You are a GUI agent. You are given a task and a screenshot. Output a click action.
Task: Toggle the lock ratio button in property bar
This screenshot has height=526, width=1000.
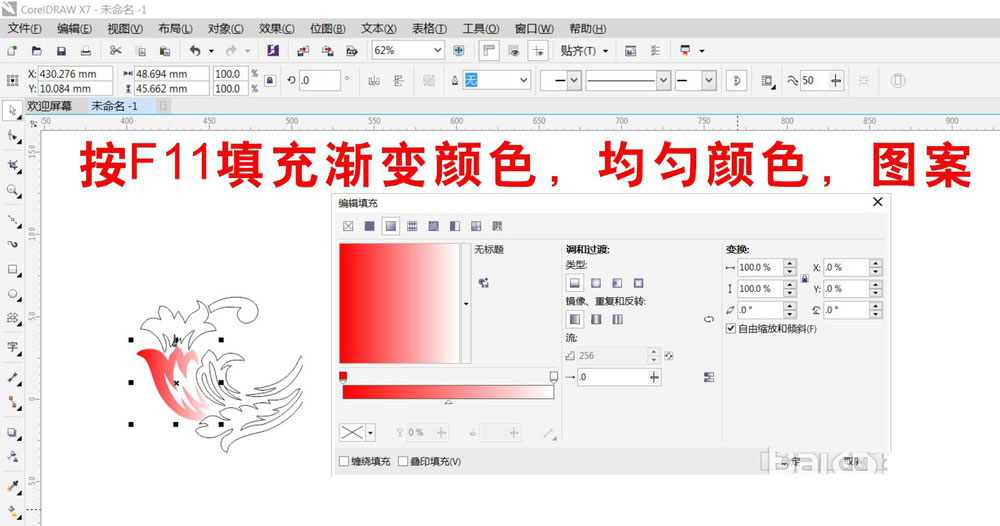click(x=270, y=81)
